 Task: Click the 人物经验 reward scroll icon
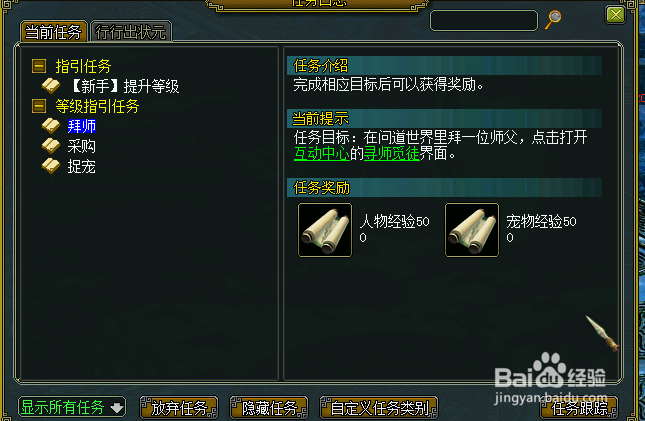coord(325,230)
